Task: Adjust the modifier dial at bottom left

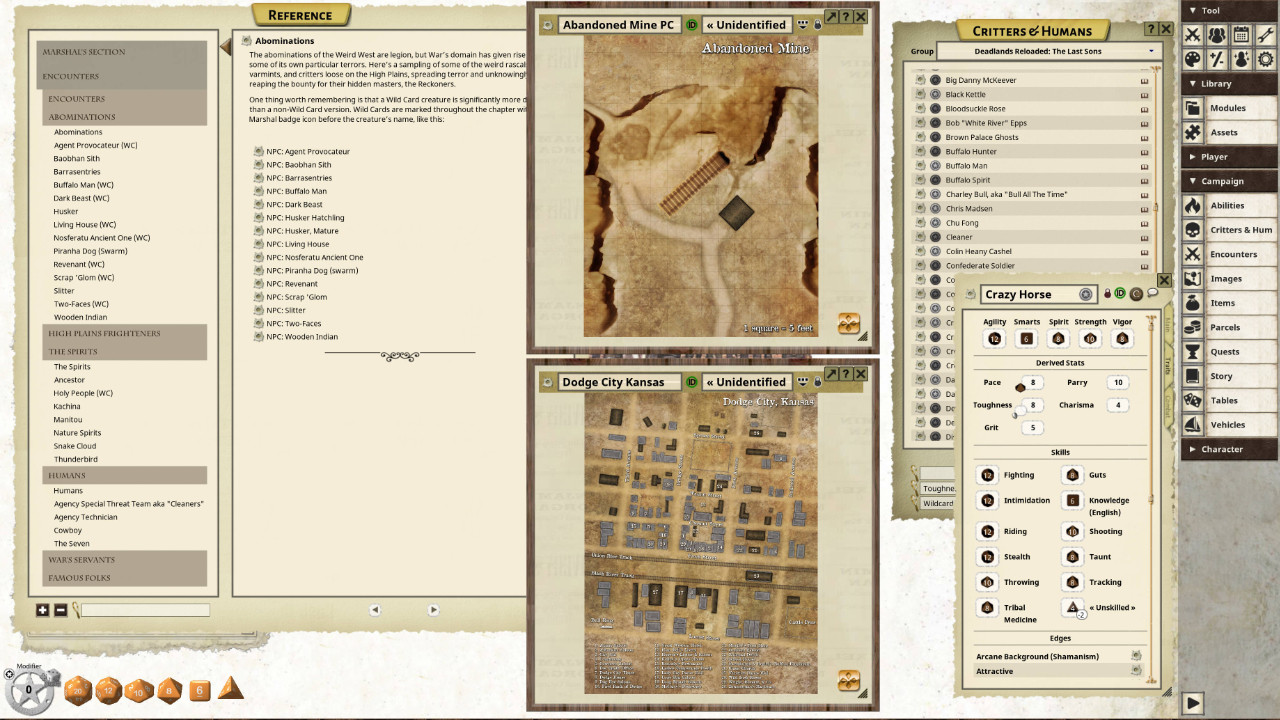Action: click(30, 689)
